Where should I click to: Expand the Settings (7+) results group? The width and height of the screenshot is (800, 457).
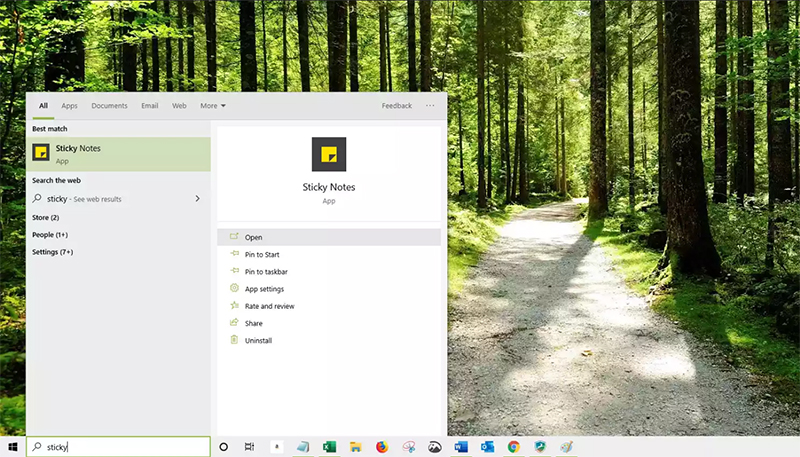(x=52, y=252)
